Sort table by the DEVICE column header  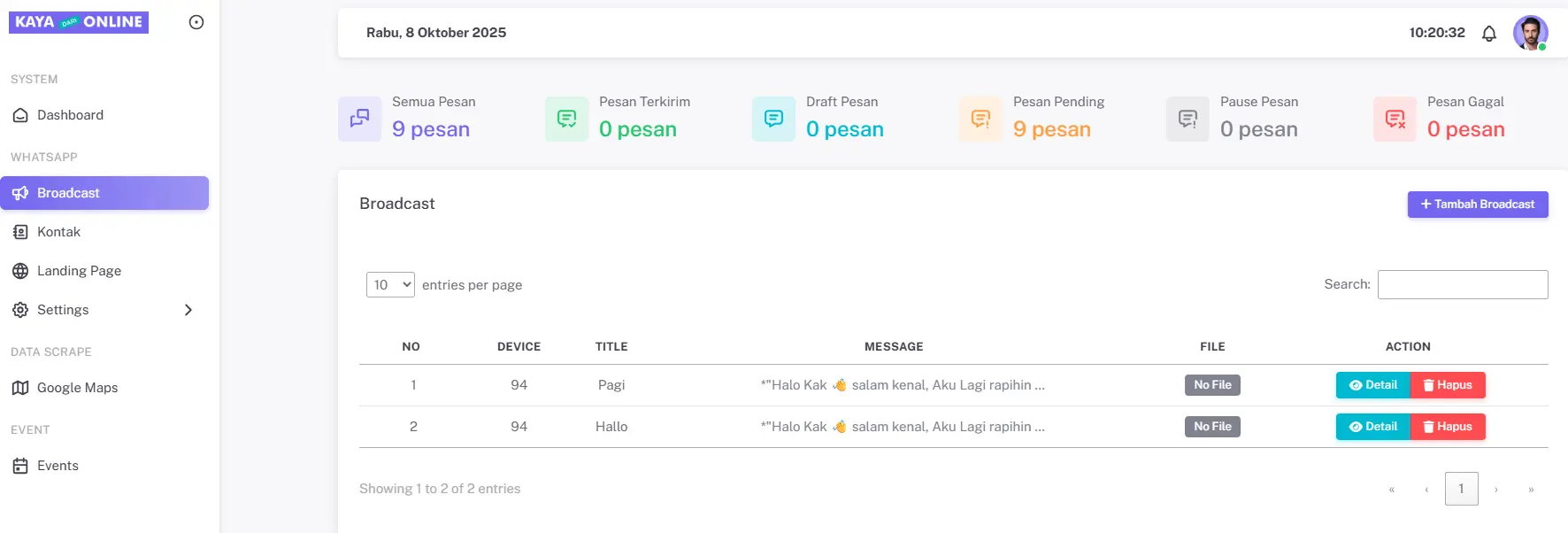(x=519, y=346)
